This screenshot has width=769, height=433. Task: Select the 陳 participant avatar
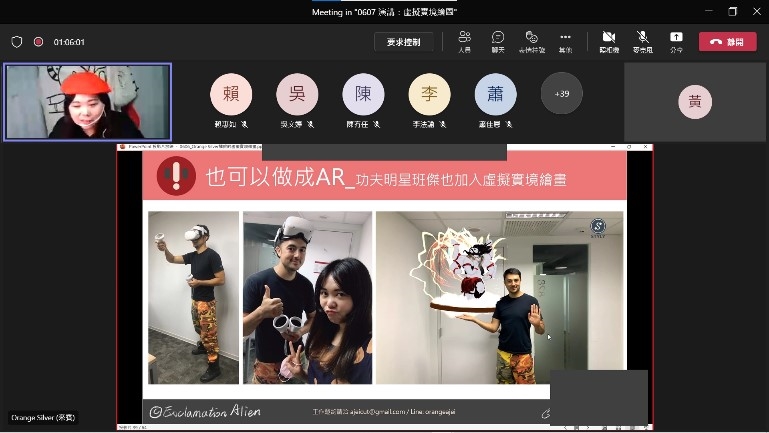point(363,95)
